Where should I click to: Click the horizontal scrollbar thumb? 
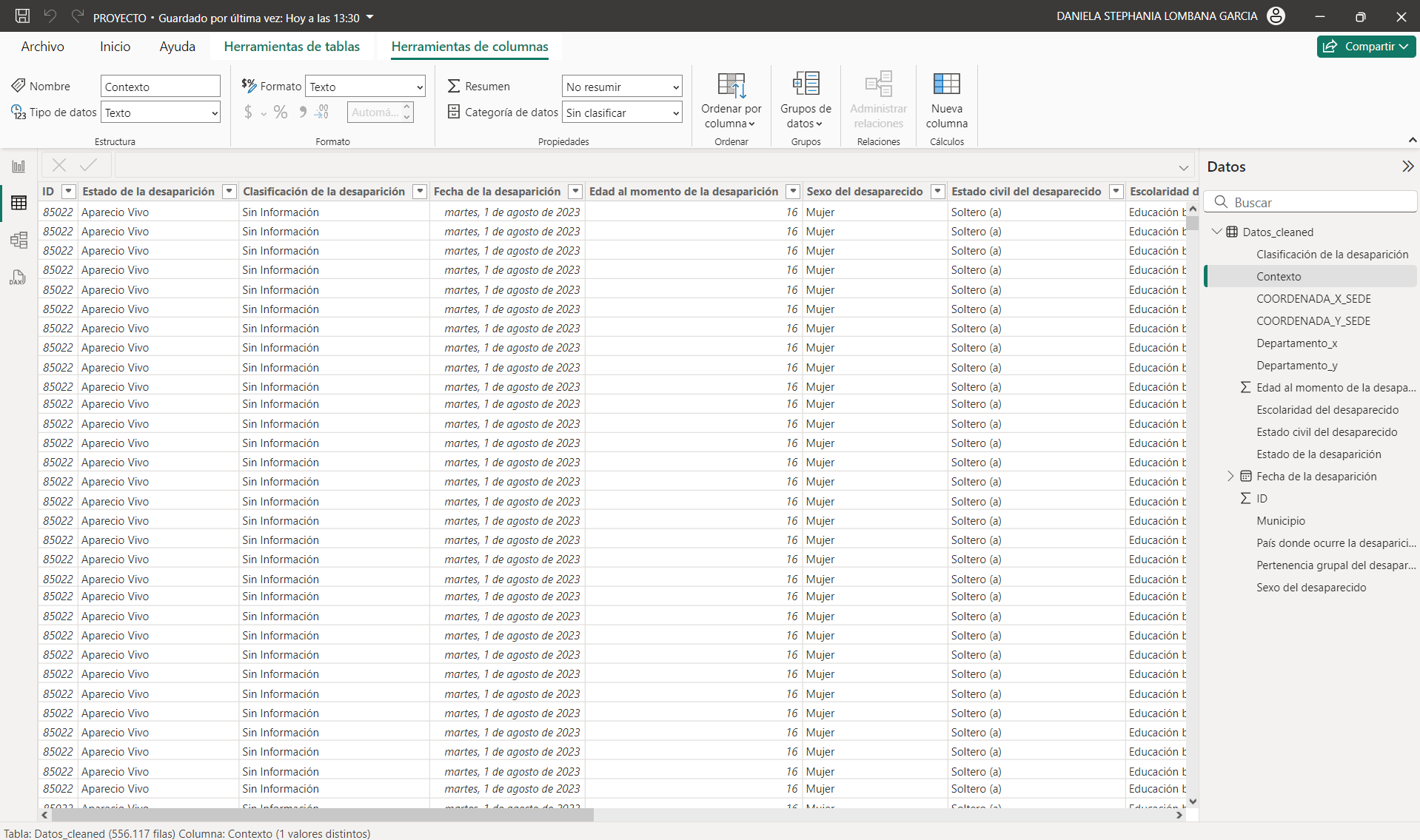click(x=322, y=815)
